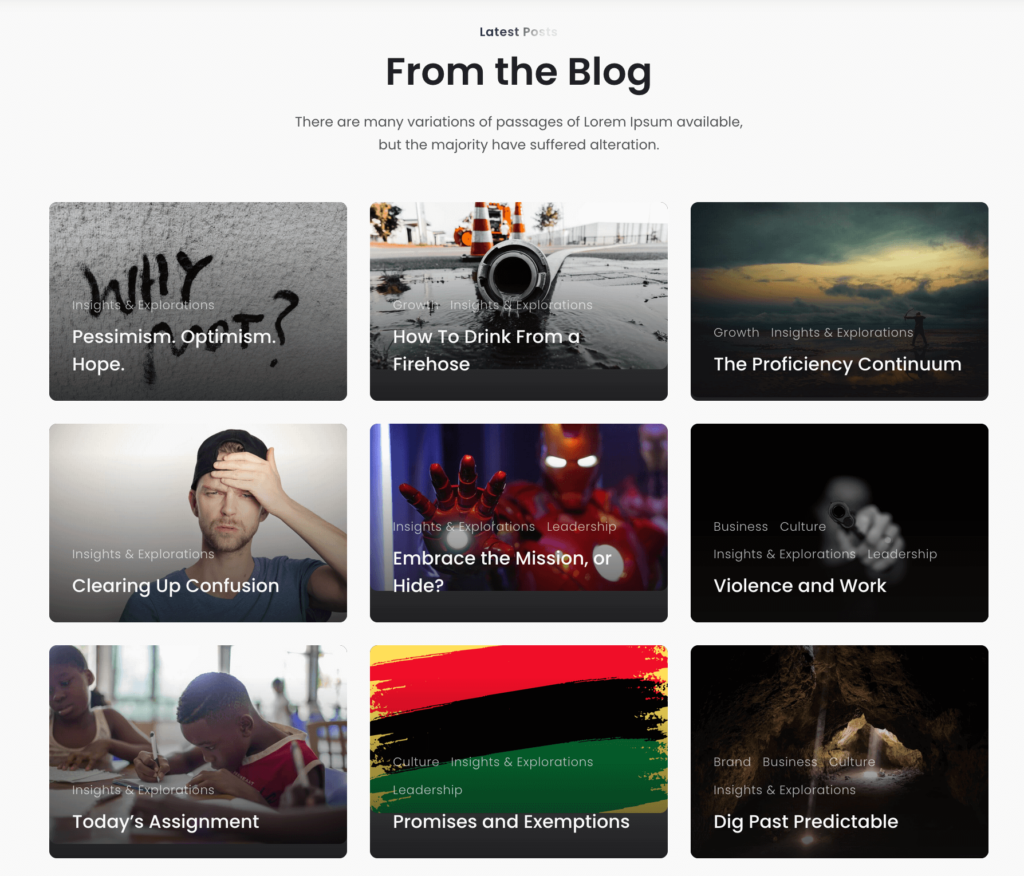Select Leadership tag on Embrace the Mission card

[581, 527]
